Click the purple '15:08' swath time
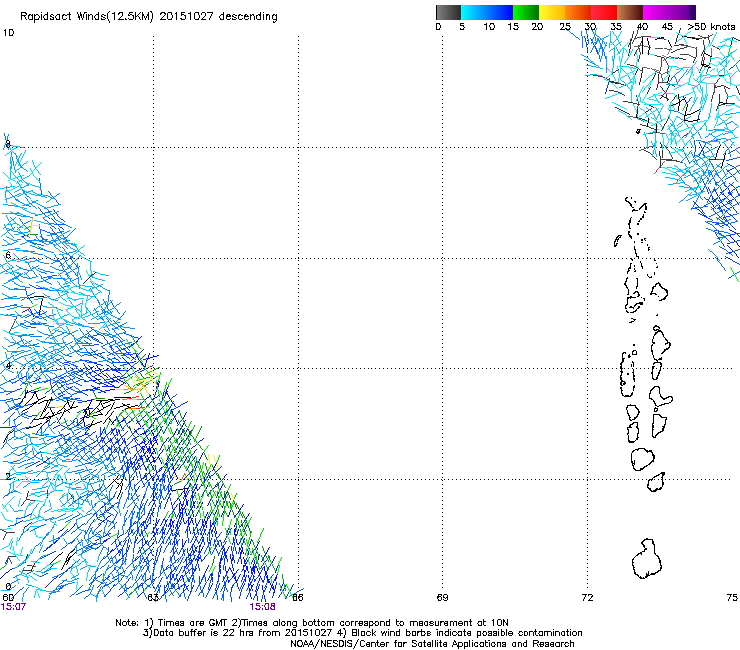Viewport: 740px width, 650px height. pyautogui.click(x=262, y=607)
